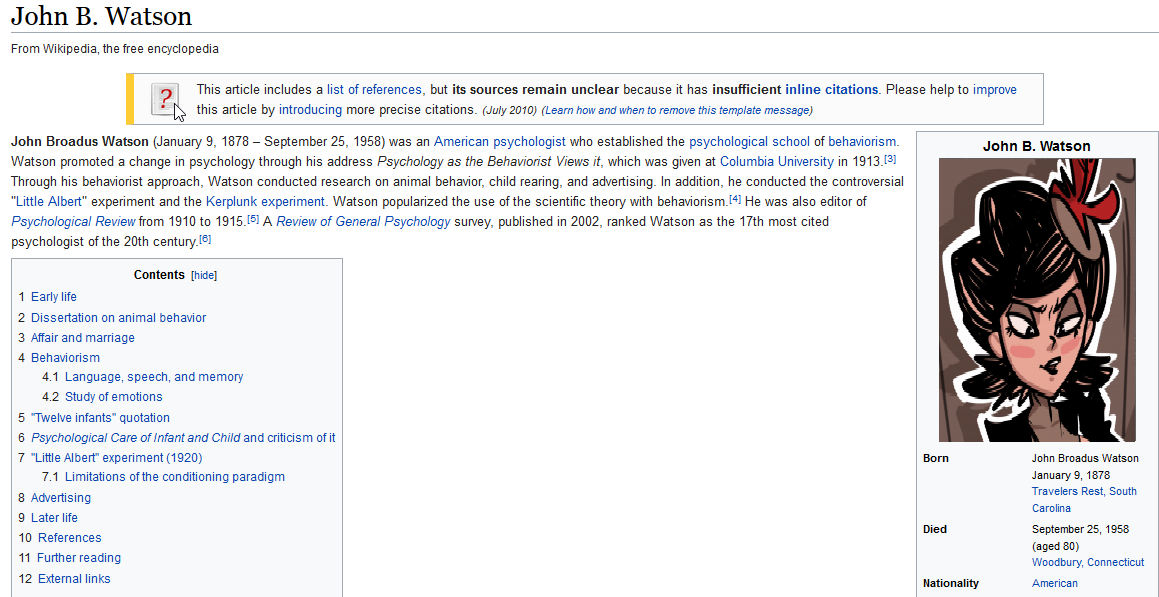
Task: Go to 'Behaviorism' in contents
Action: (x=65, y=358)
